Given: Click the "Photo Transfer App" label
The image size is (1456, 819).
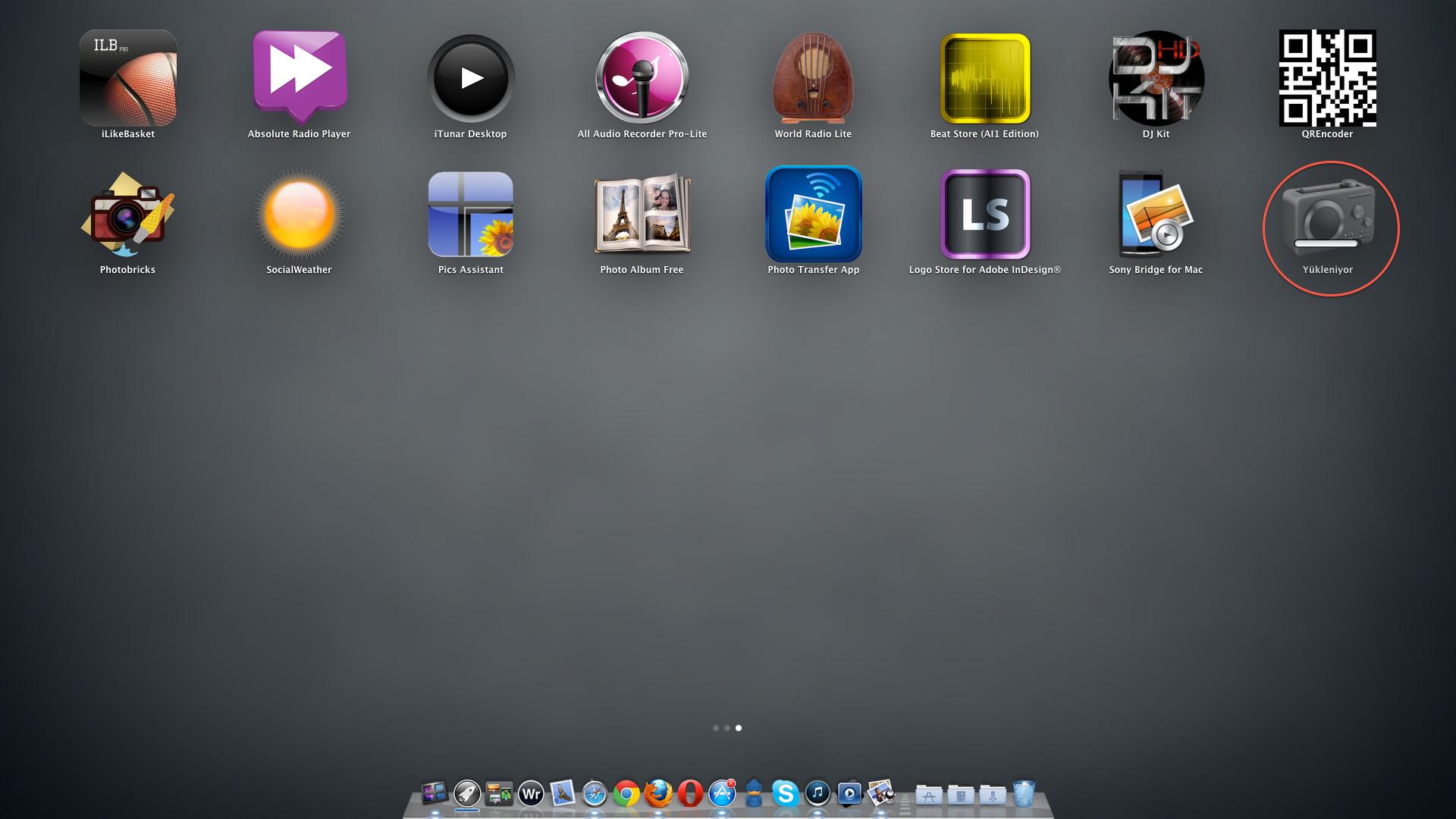Looking at the screenshot, I should [814, 270].
